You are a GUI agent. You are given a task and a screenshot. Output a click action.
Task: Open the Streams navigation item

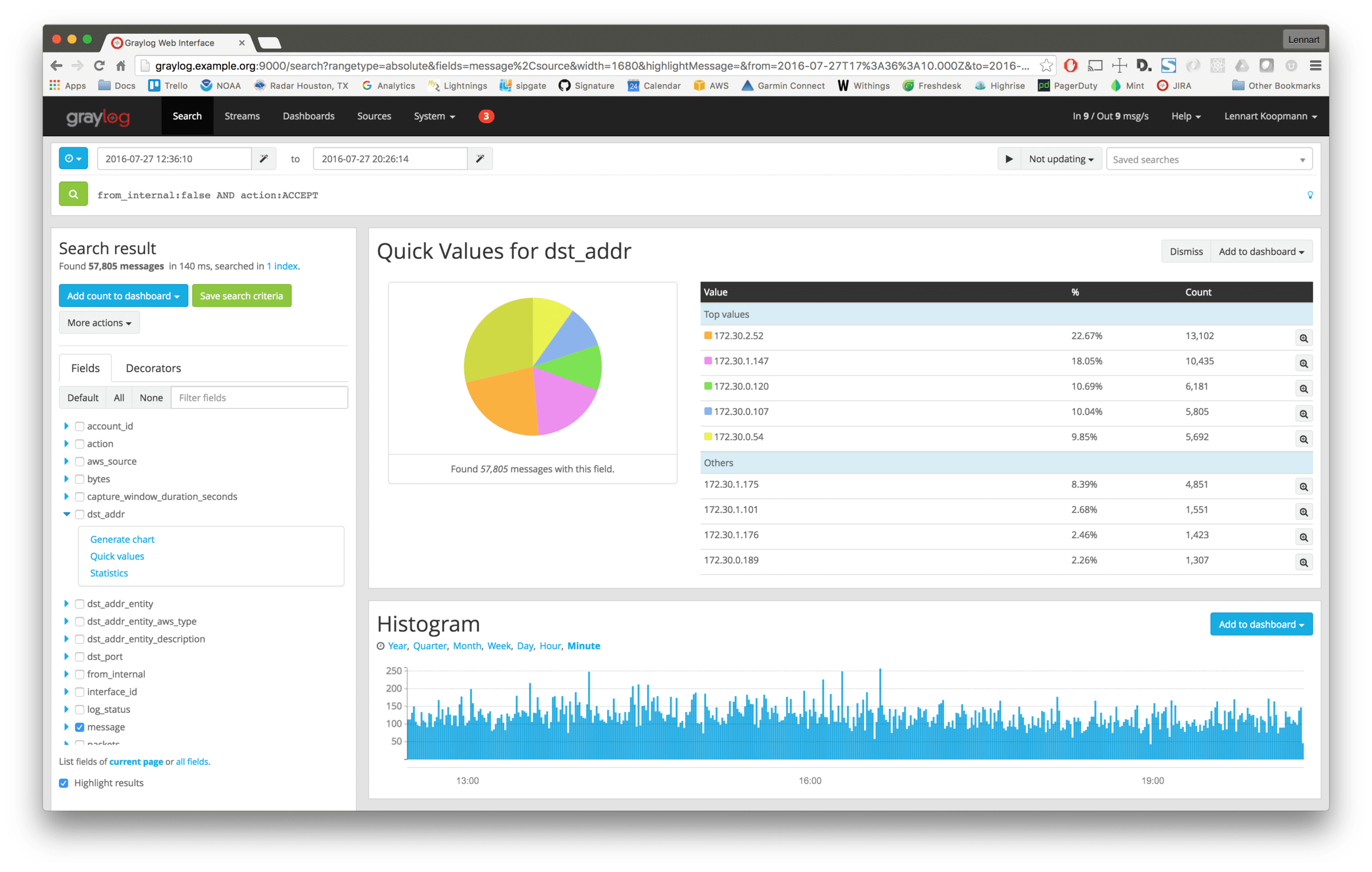coord(242,116)
